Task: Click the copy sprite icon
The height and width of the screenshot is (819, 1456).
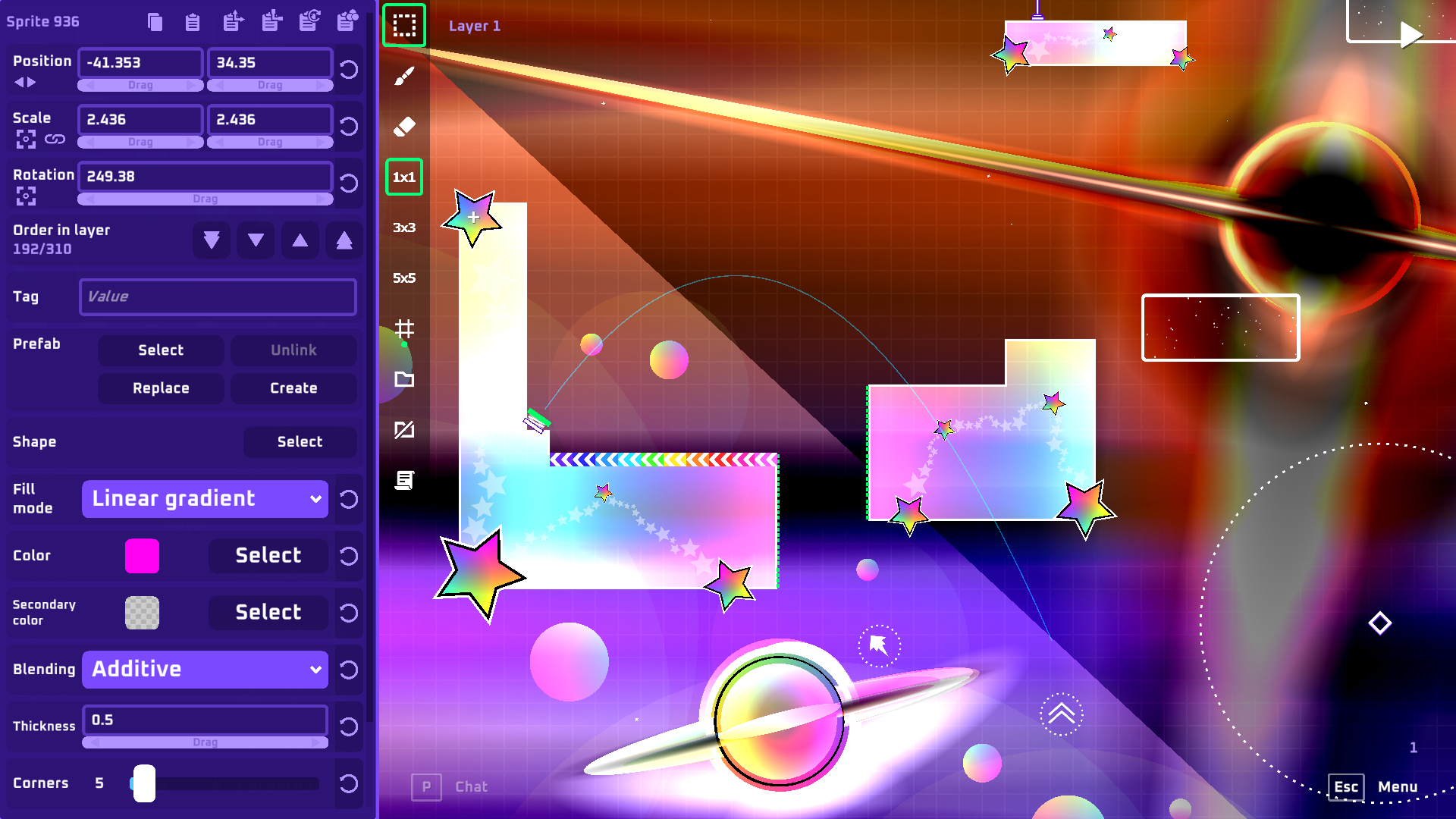Action: click(x=155, y=22)
